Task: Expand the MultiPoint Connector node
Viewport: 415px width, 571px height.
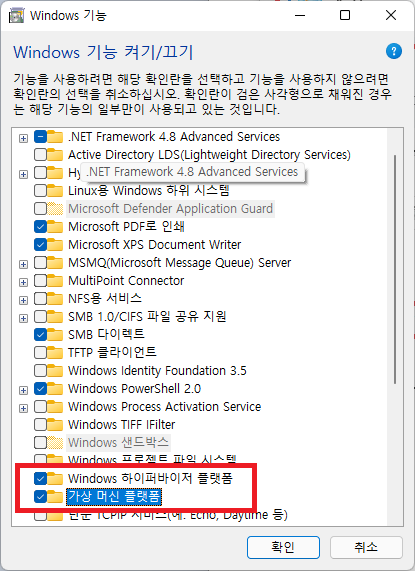Action: click(x=23, y=282)
